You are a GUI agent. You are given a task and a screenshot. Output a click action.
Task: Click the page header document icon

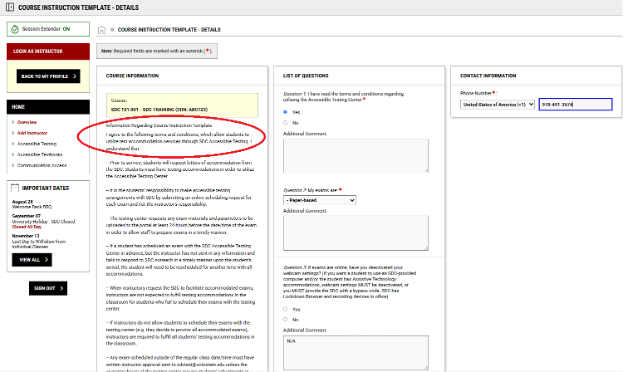(10, 7)
